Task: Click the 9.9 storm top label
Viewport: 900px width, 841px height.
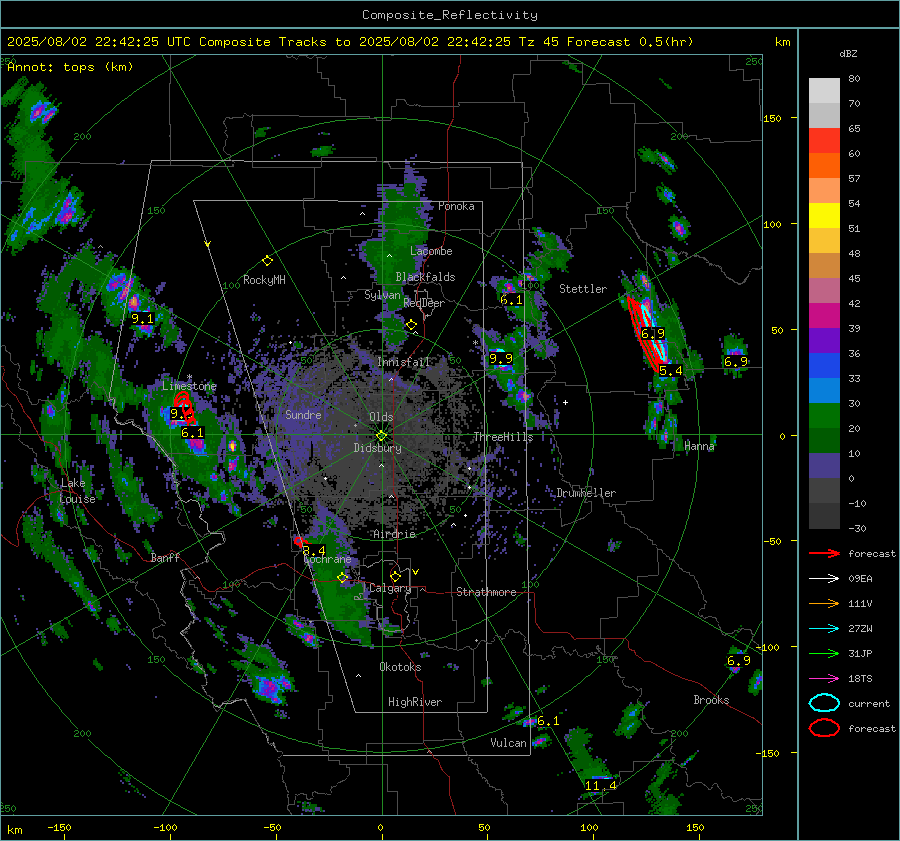Action: (501, 359)
